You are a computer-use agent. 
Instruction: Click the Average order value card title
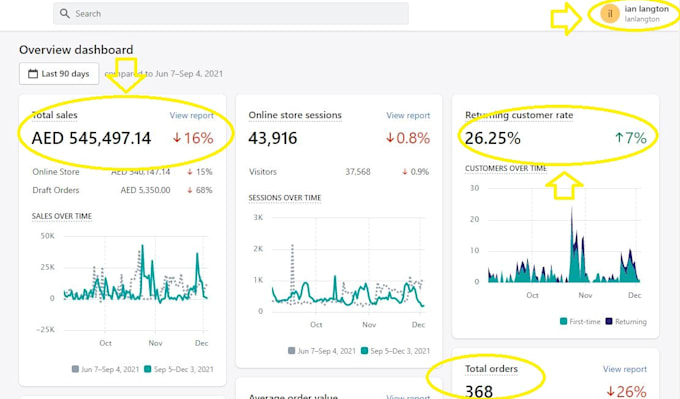click(293, 396)
